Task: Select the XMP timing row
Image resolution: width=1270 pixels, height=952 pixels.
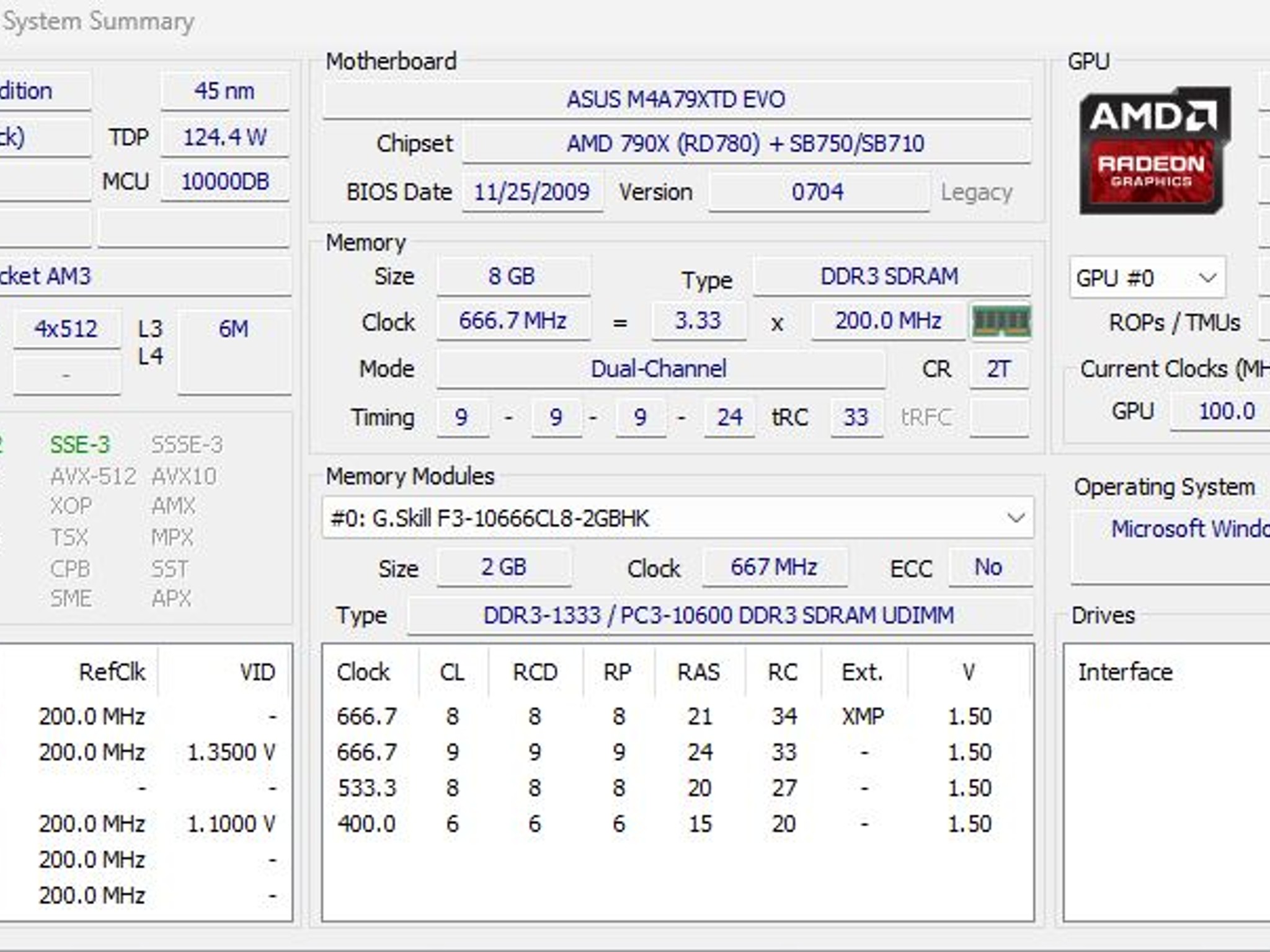Action: 677,717
